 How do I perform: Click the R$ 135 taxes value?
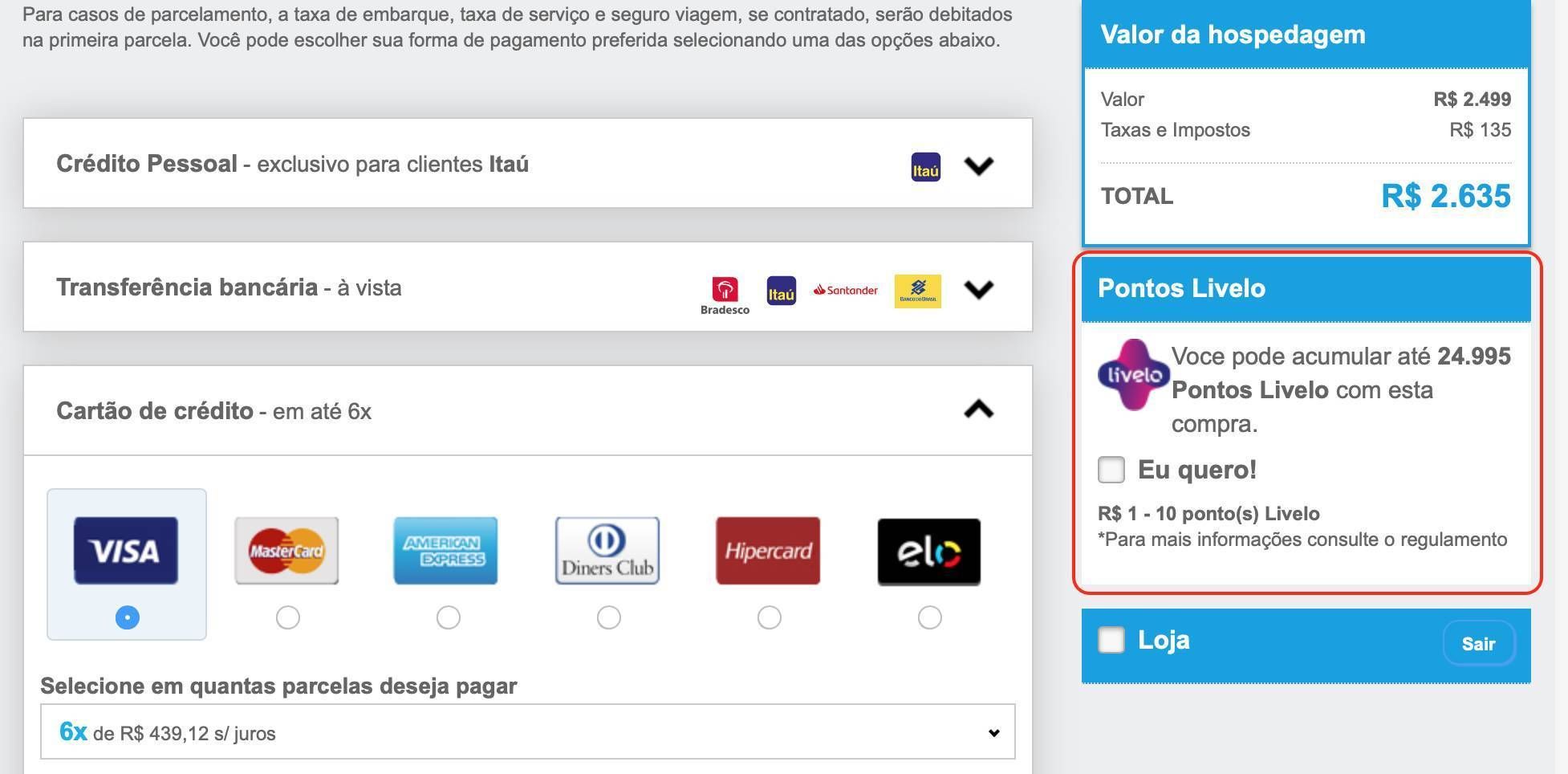point(1481,130)
